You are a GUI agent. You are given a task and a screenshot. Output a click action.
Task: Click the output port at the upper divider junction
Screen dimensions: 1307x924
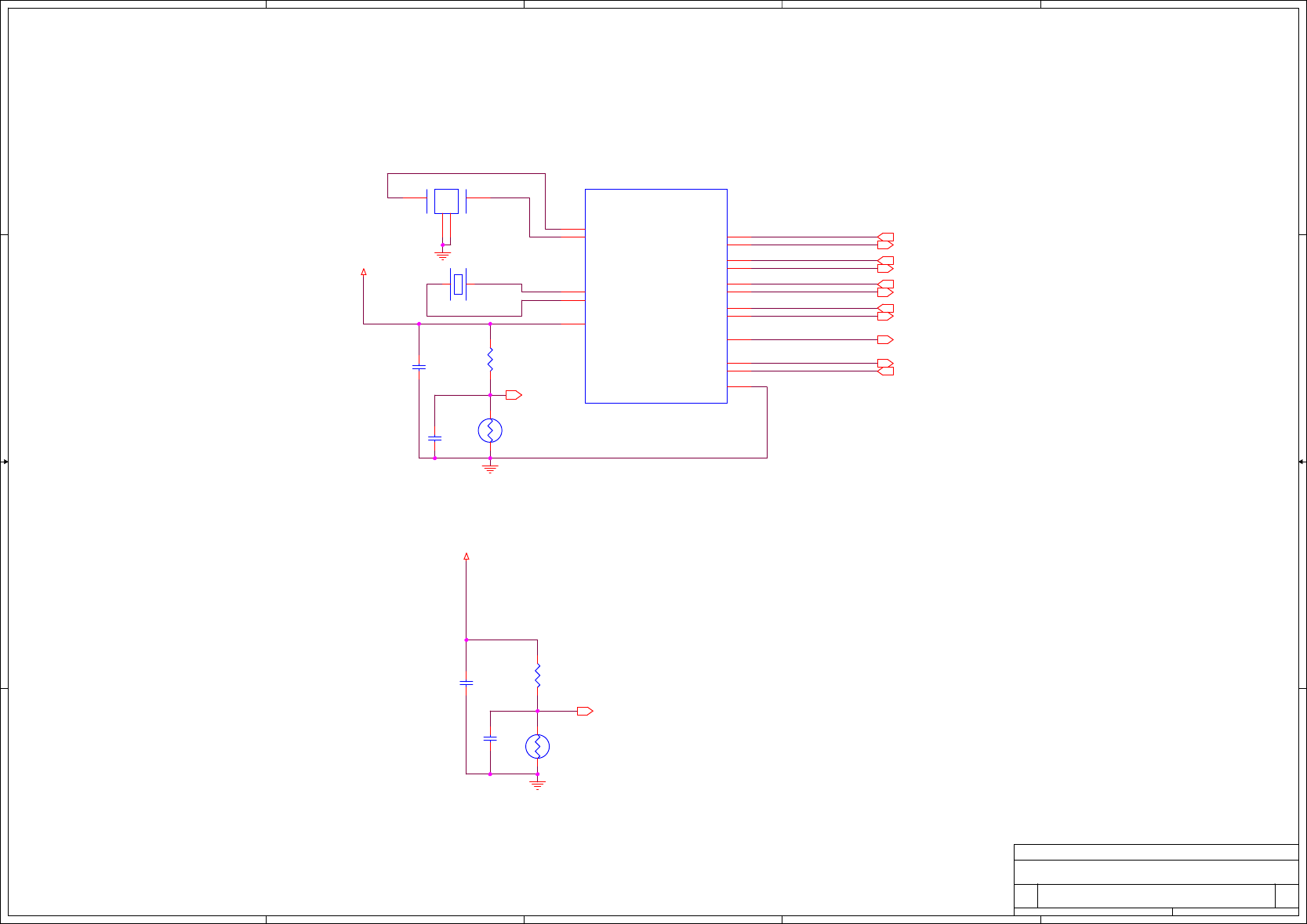pos(514,395)
